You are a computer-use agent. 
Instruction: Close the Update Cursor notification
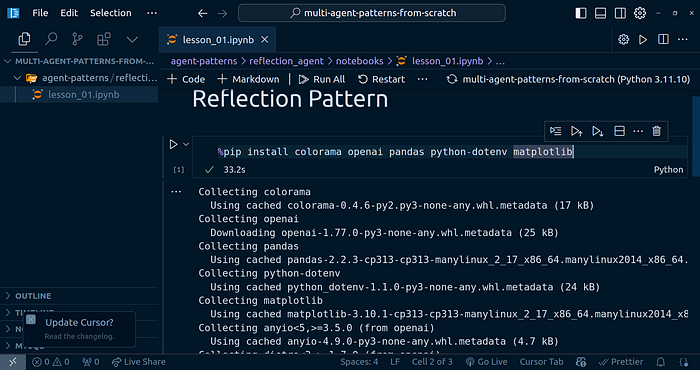point(31,320)
